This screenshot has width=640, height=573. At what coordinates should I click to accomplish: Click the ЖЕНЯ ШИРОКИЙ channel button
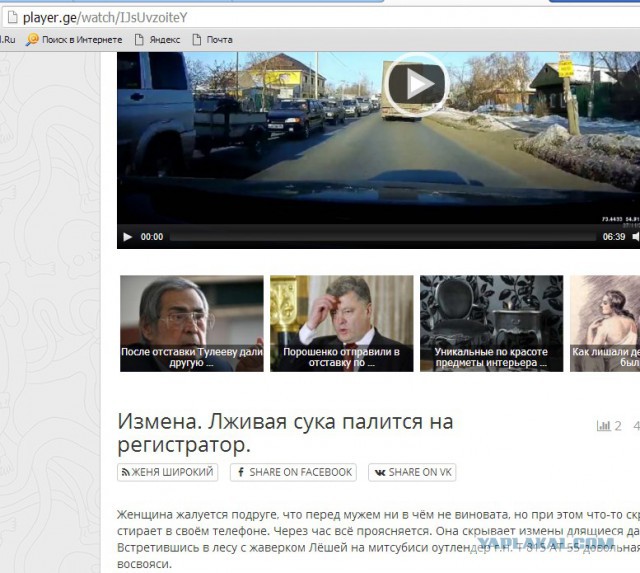click(x=167, y=472)
